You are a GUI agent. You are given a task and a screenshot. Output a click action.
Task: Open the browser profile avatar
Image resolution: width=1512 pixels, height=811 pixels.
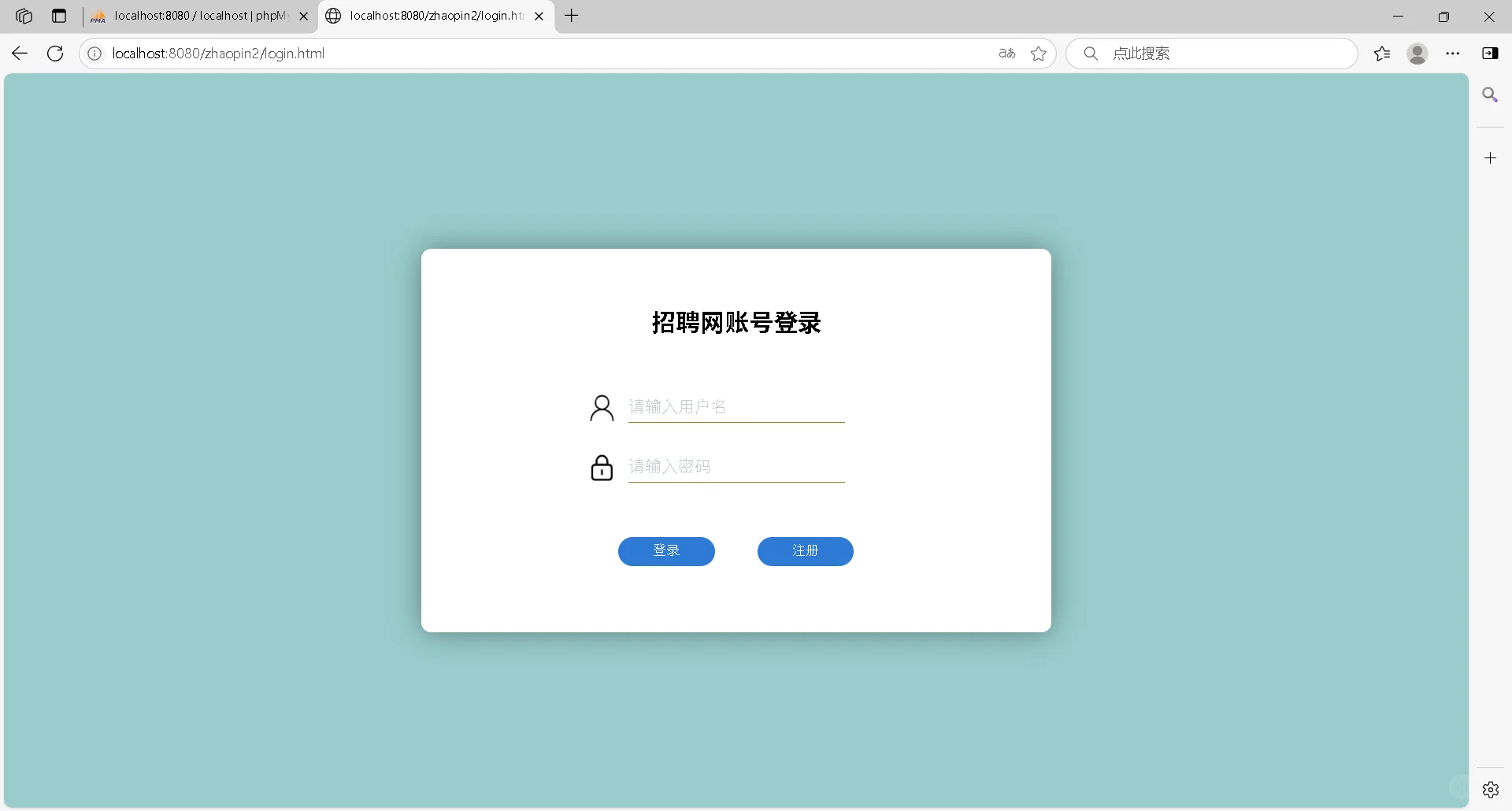tap(1417, 53)
